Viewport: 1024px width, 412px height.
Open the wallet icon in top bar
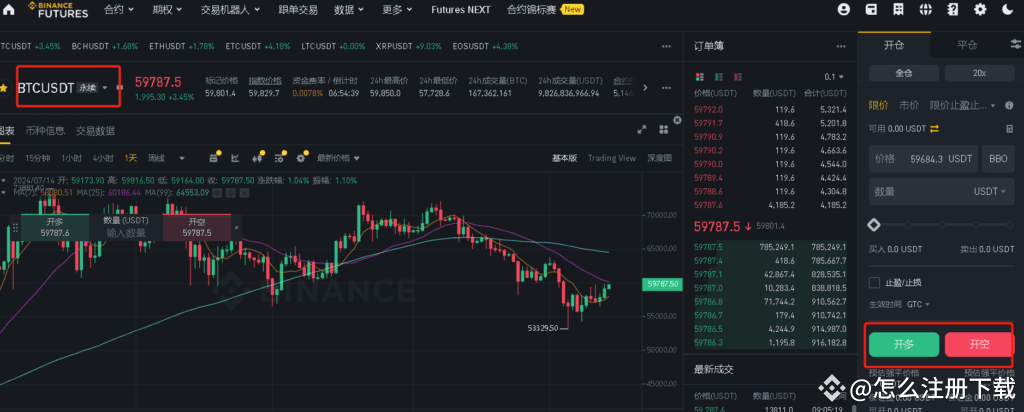pyautogui.click(x=871, y=10)
